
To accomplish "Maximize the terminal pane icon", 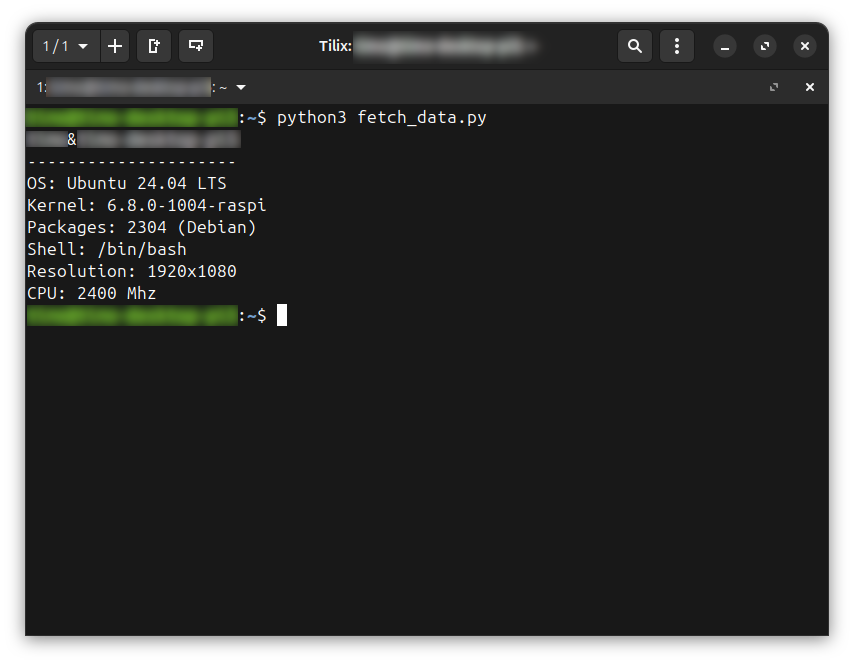I will click(773, 87).
